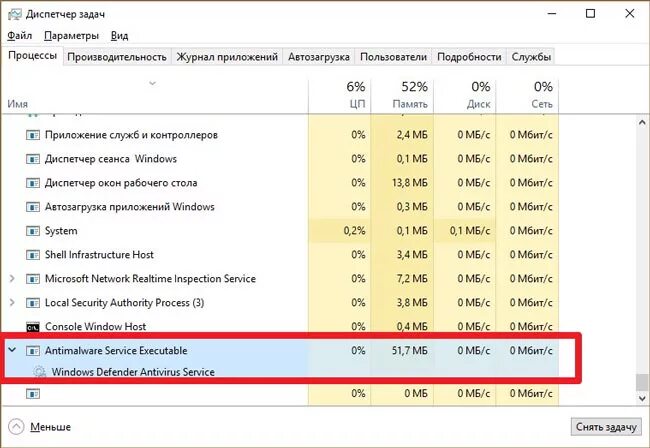Click icon of the unnamed bottom process
Viewport: 650px width, 448px height.
33,394
